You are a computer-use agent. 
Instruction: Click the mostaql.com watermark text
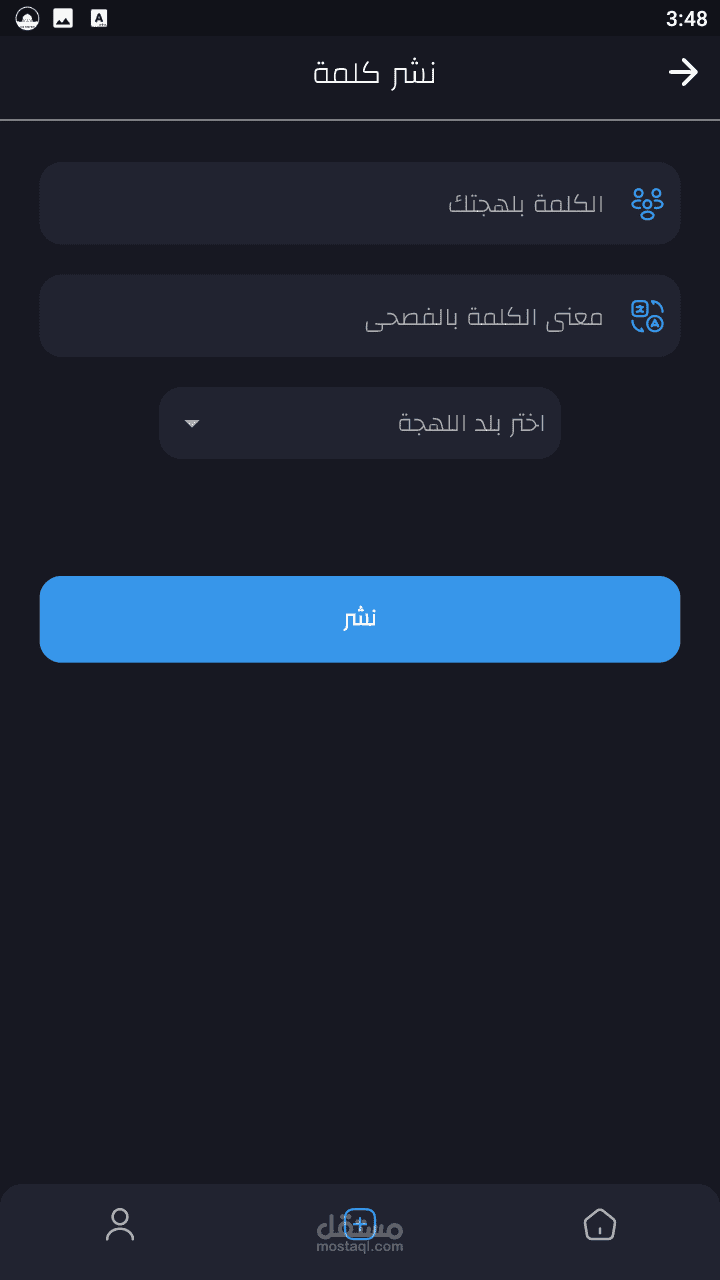pos(360,1247)
